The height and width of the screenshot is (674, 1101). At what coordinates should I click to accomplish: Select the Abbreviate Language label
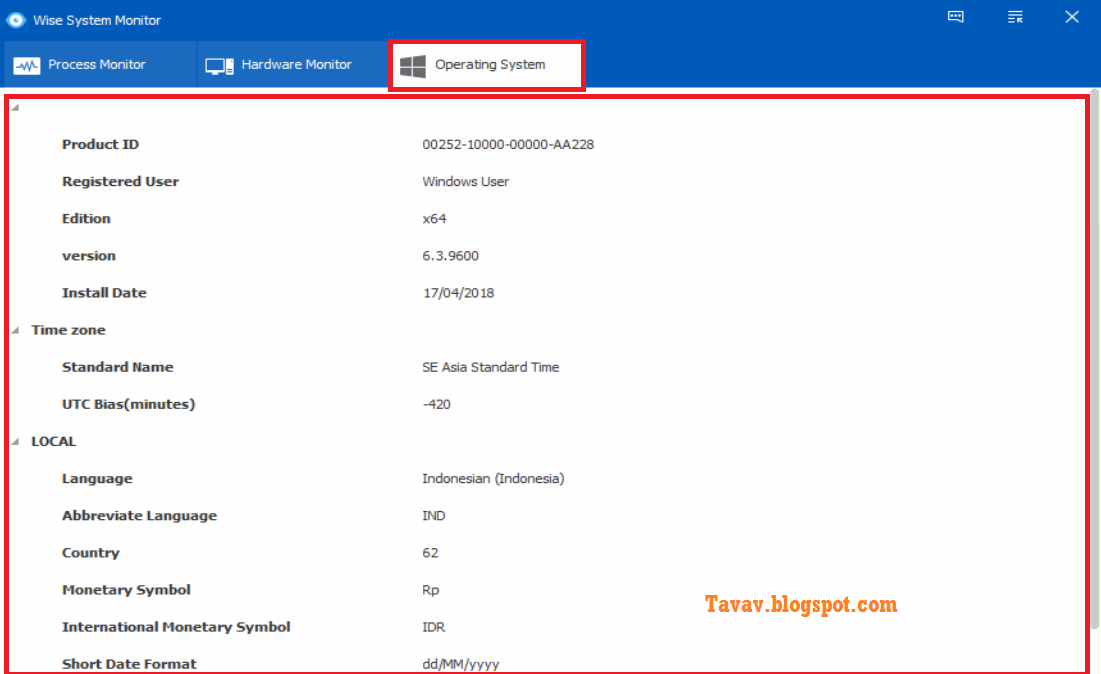coord(139,516)
